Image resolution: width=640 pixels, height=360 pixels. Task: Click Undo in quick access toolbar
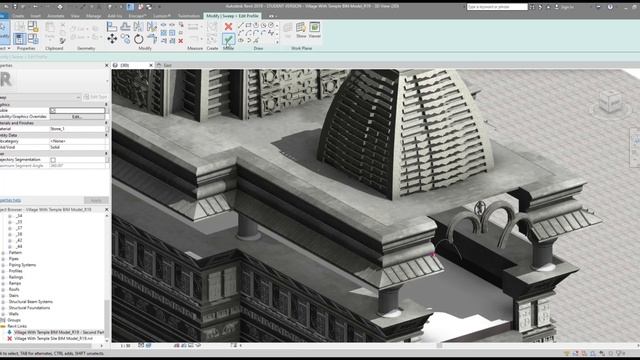point(36,7)
